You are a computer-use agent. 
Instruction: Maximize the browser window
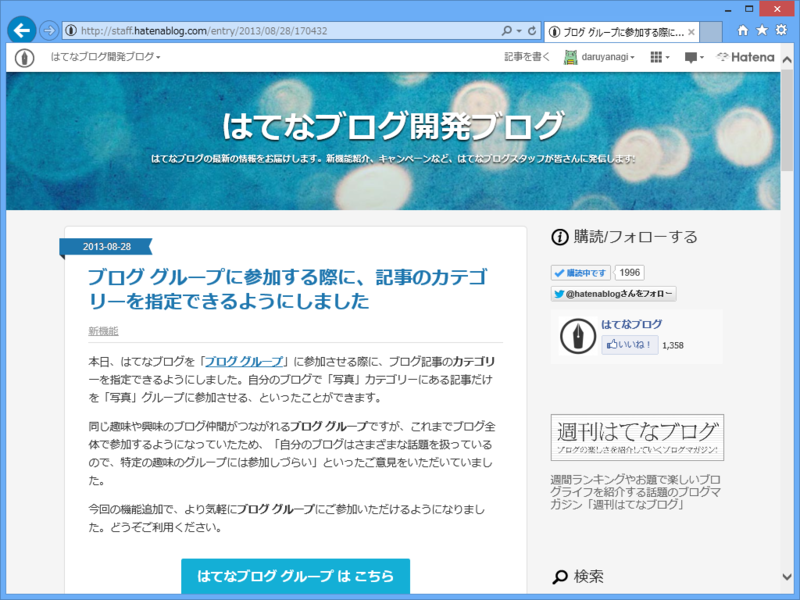pos(749,9)
